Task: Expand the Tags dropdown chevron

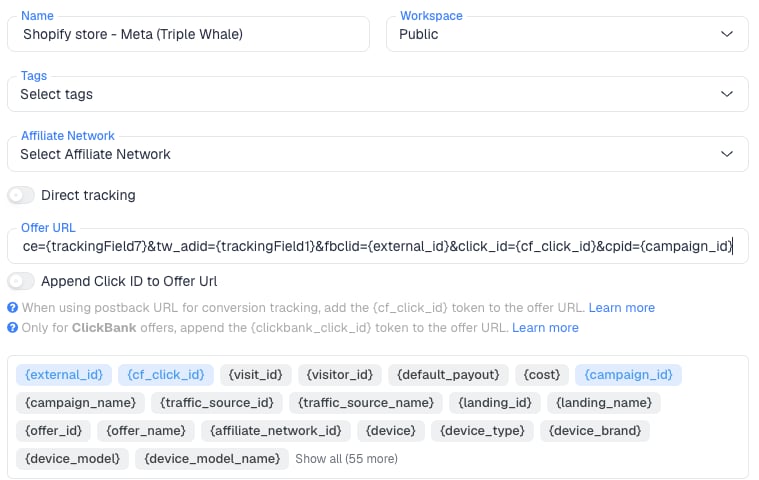Action: tap(727, 94)
